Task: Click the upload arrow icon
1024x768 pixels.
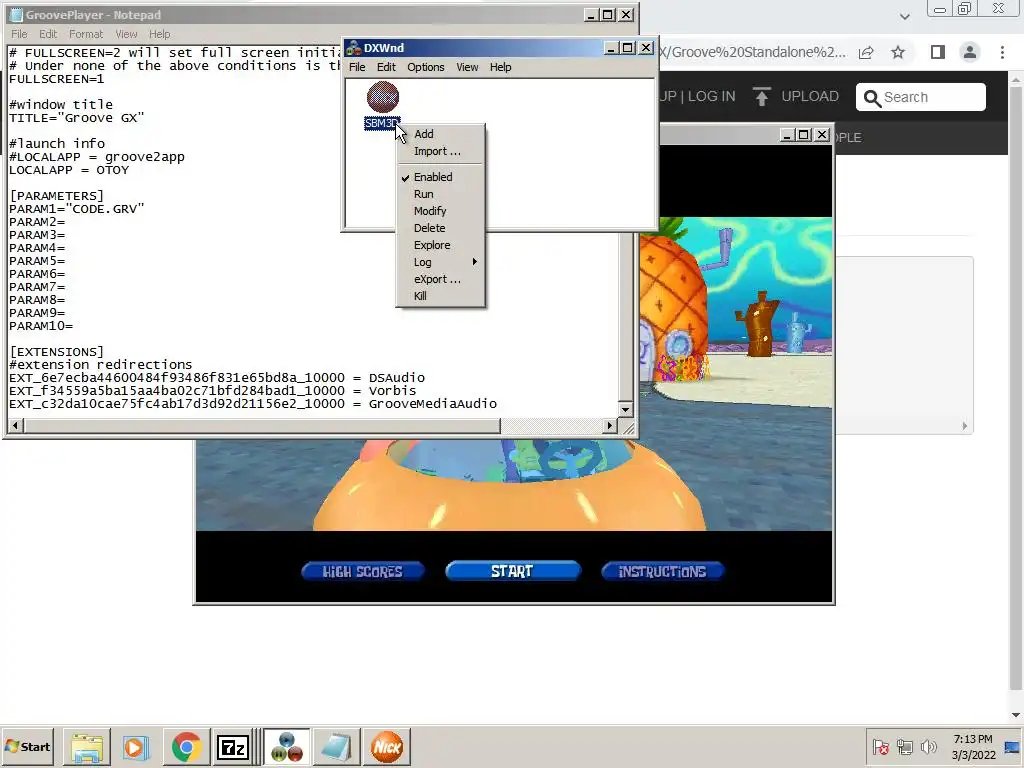Action: point(761,97)
